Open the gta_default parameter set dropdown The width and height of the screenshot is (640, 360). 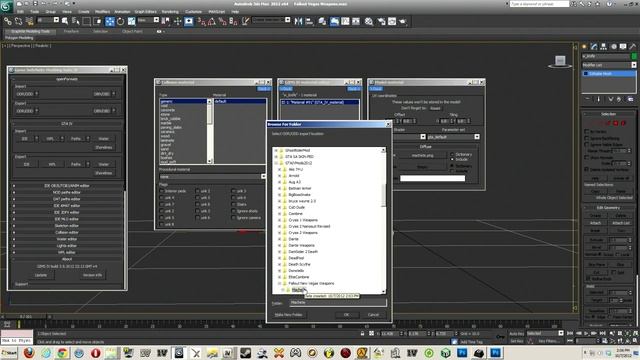(x=453, y=137)
